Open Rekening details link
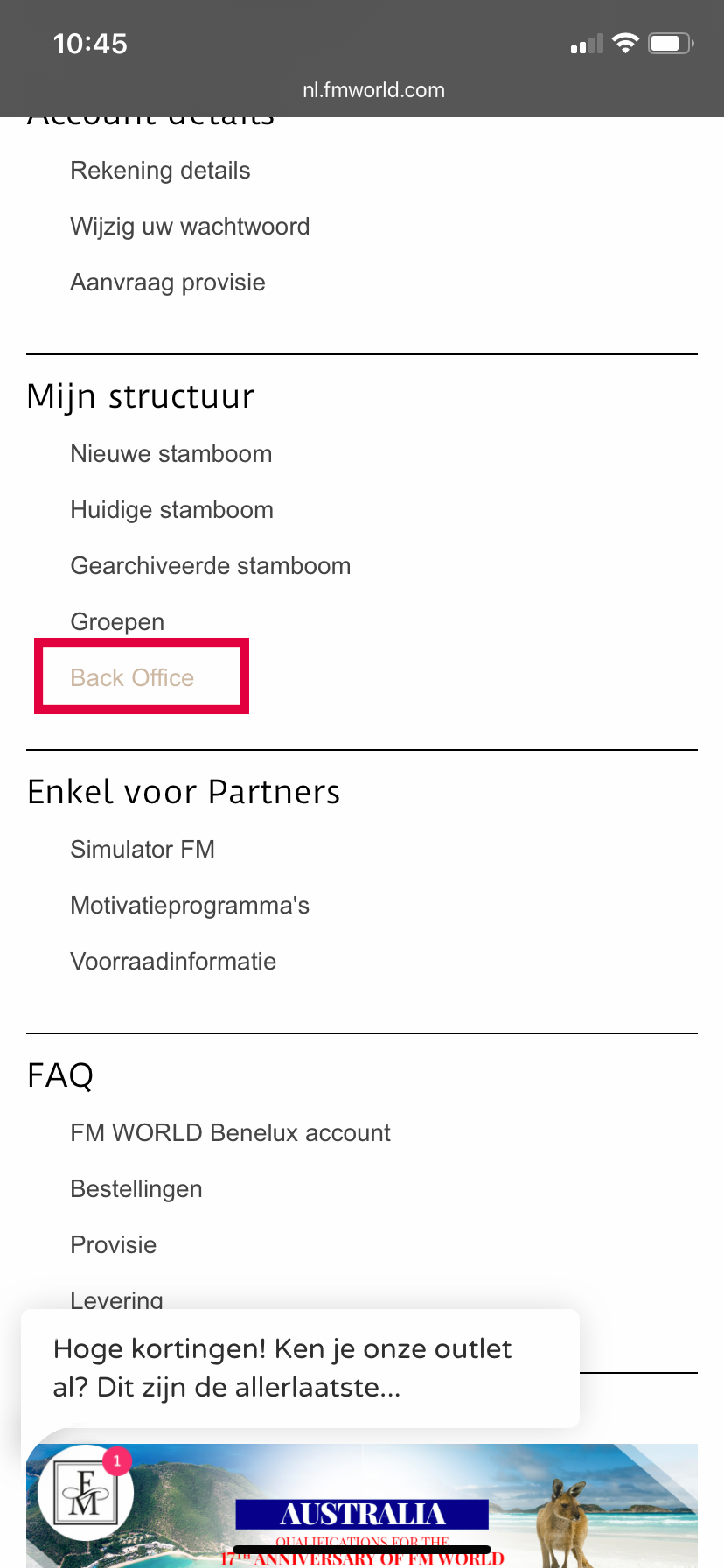The height and width of the screenshot is (1568, 724). click(x=160, y=171)
